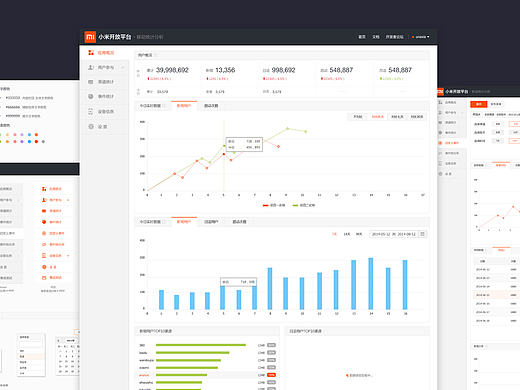520x390 pixels.
Task: Click the orange pie-chart icon in the left window's list
Action: click(44, 222)
